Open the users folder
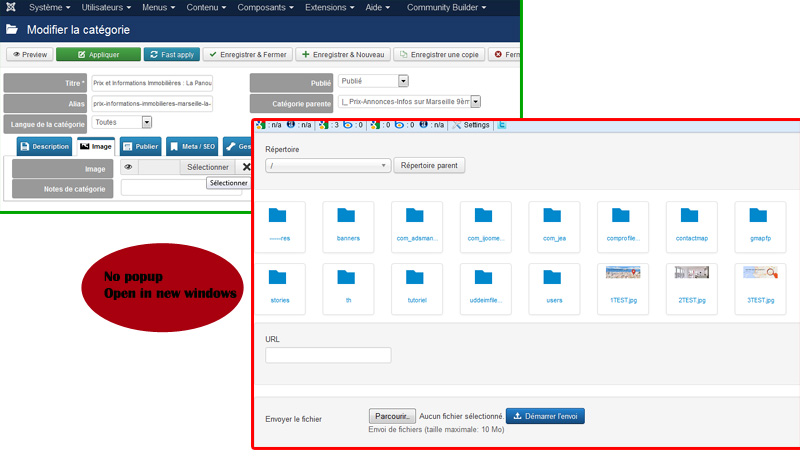This screenshot has width=800, height=462. pyautogui.click(x=554, y=289)
